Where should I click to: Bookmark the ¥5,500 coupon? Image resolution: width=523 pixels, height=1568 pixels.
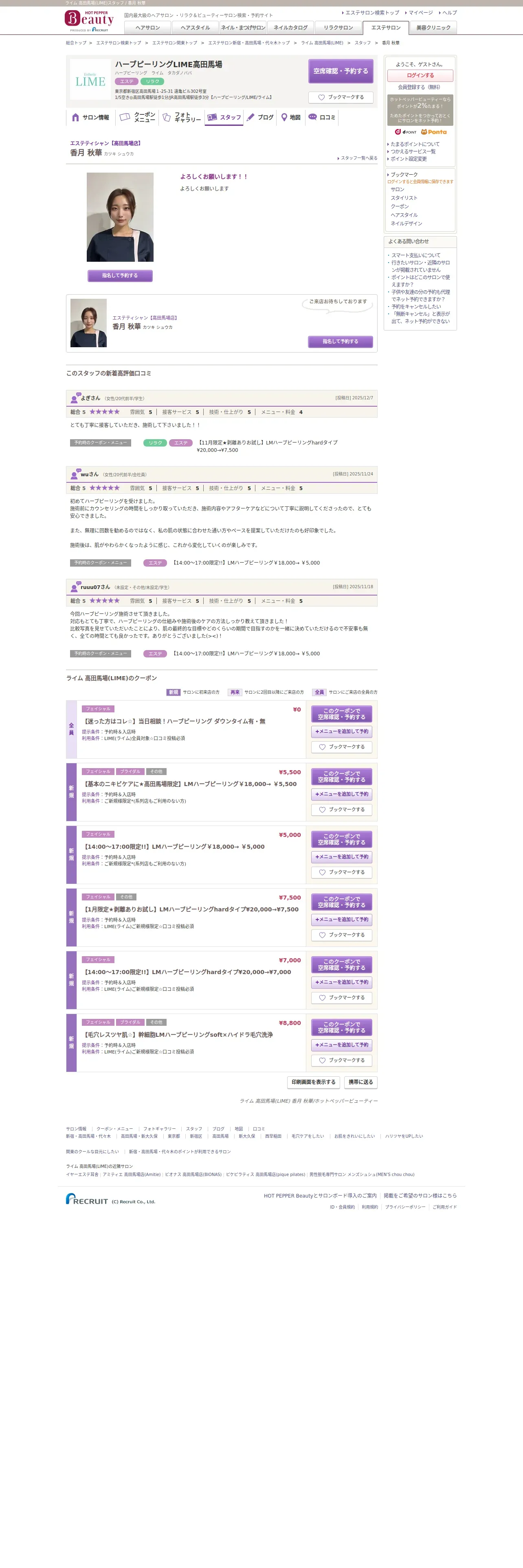pyautogui.click(x=342, y=810)
